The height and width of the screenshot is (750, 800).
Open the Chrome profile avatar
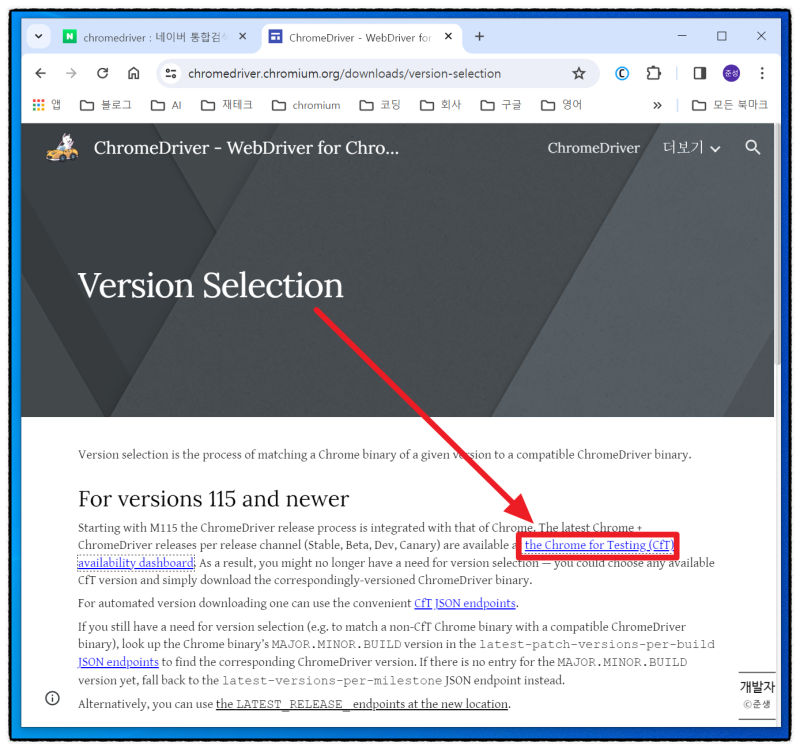point(731,73)
